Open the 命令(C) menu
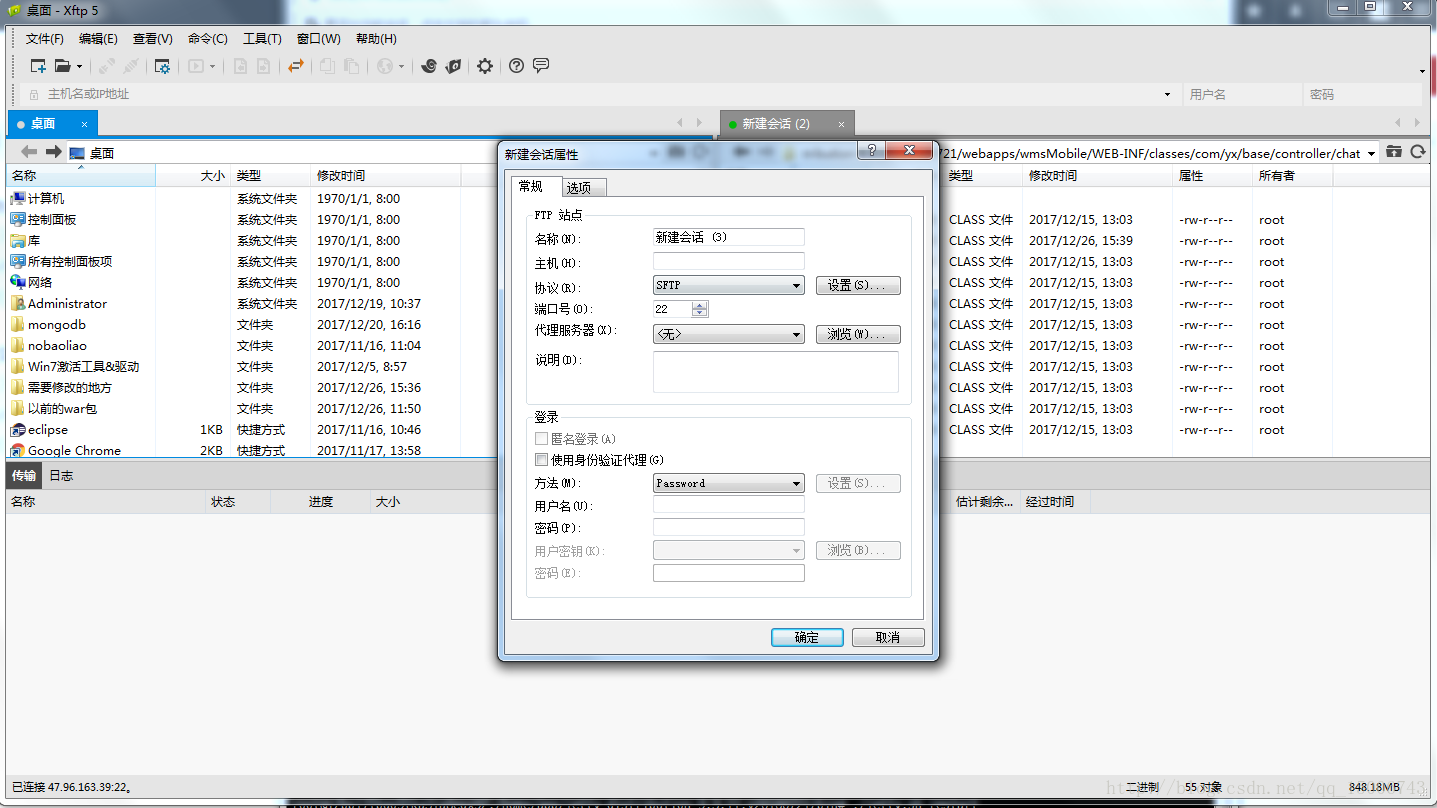 pyautogui.click(x=207, y=39)
